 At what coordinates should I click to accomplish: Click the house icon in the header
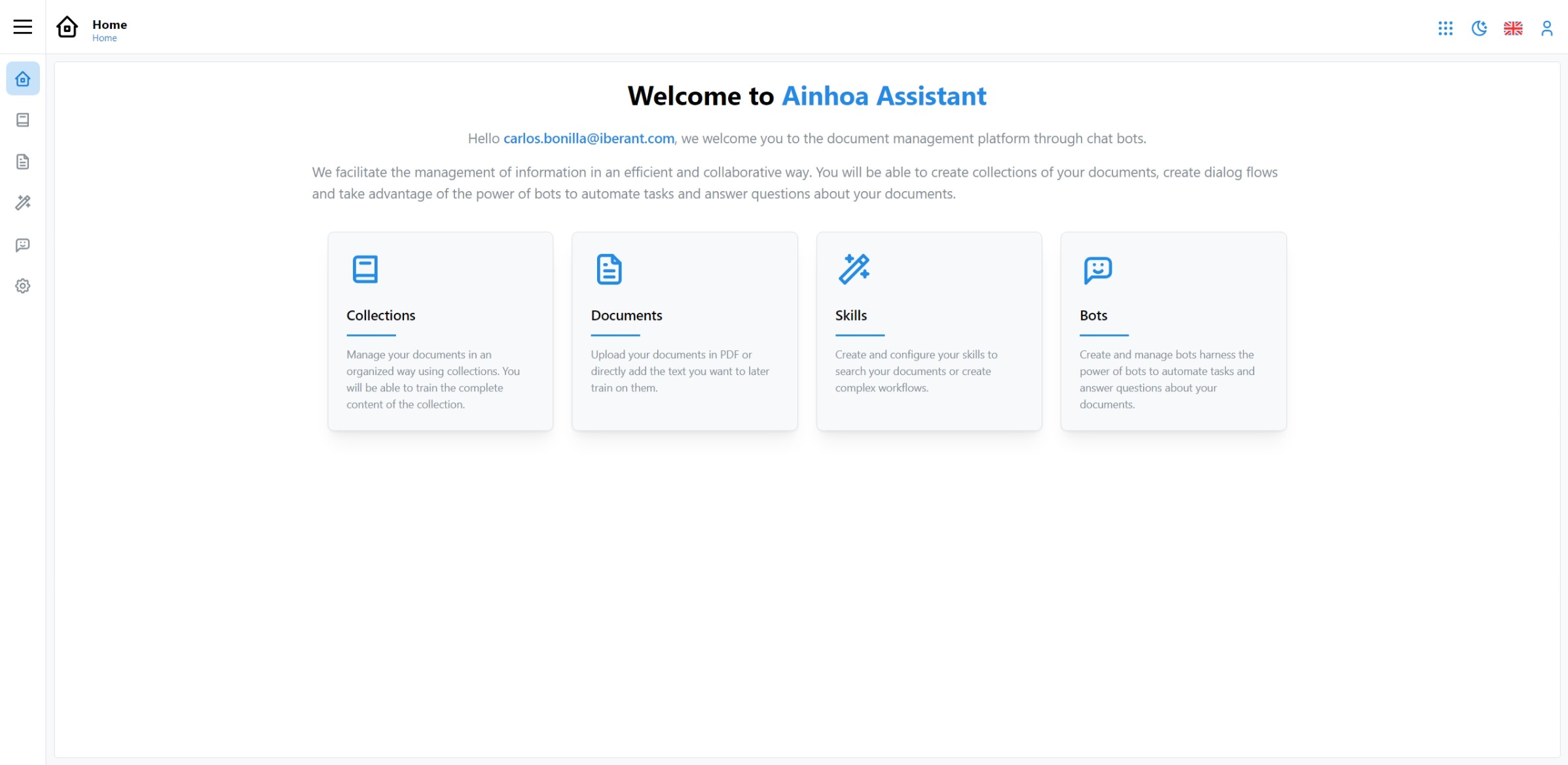(x=67, y=27)
